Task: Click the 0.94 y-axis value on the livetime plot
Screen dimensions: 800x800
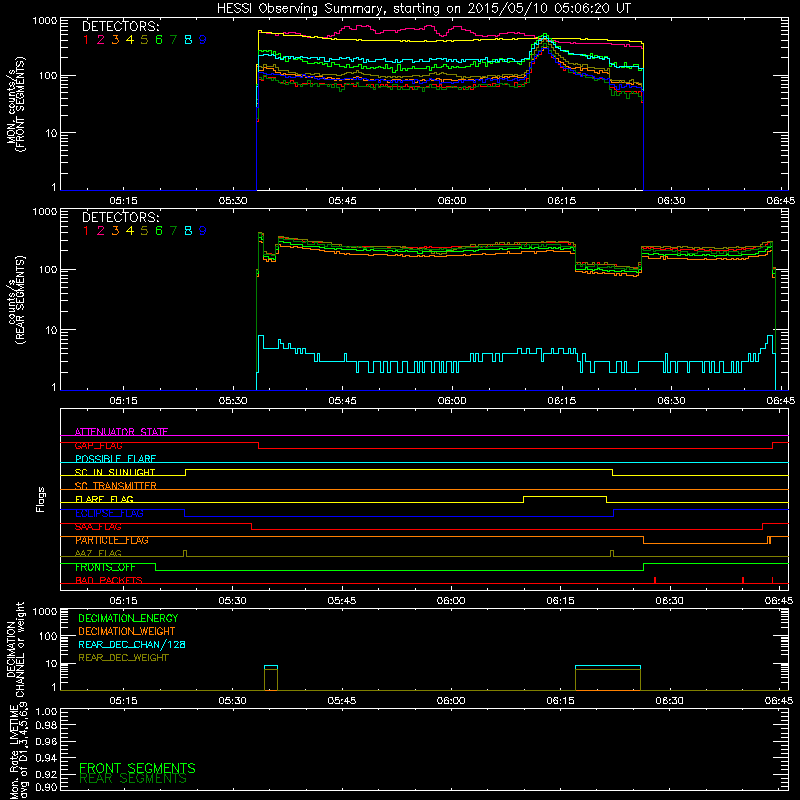Action: [x=46, y=758]
